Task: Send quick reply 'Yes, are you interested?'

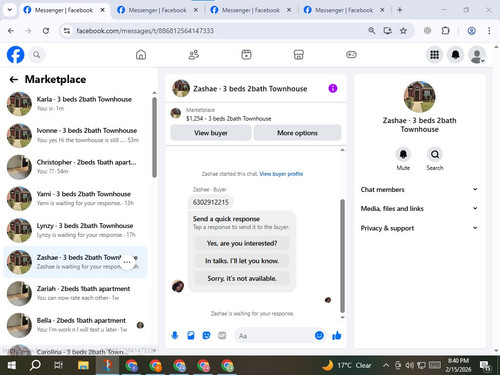Action: click(x=242, y=243)
